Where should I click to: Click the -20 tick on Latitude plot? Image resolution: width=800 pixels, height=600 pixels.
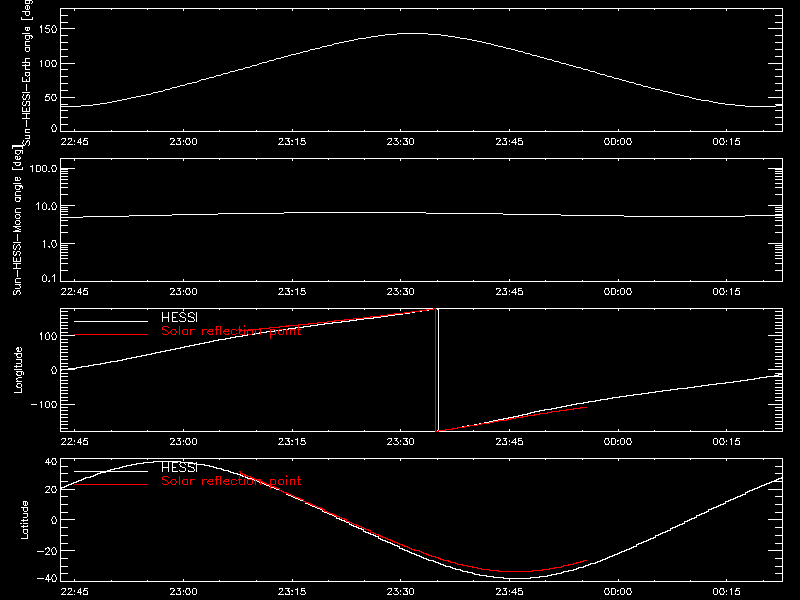(47, 551)
